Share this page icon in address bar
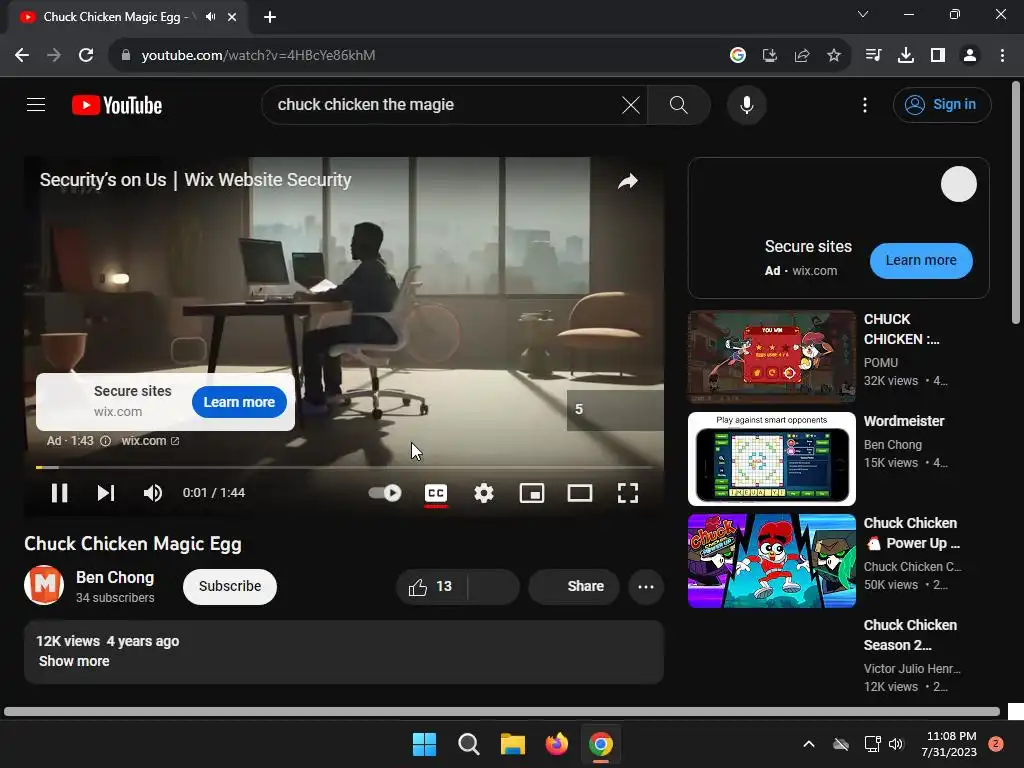The image size is (1024, 768). tap(801, 56)
